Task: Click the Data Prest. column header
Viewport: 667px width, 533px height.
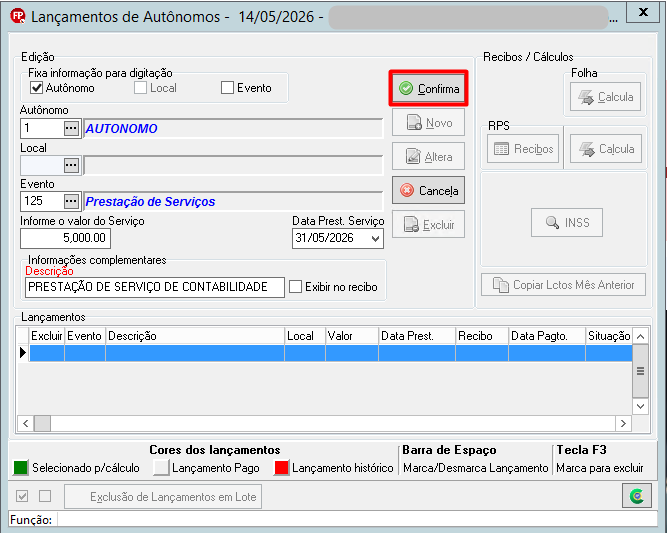Action: click(x=417, y=336)
